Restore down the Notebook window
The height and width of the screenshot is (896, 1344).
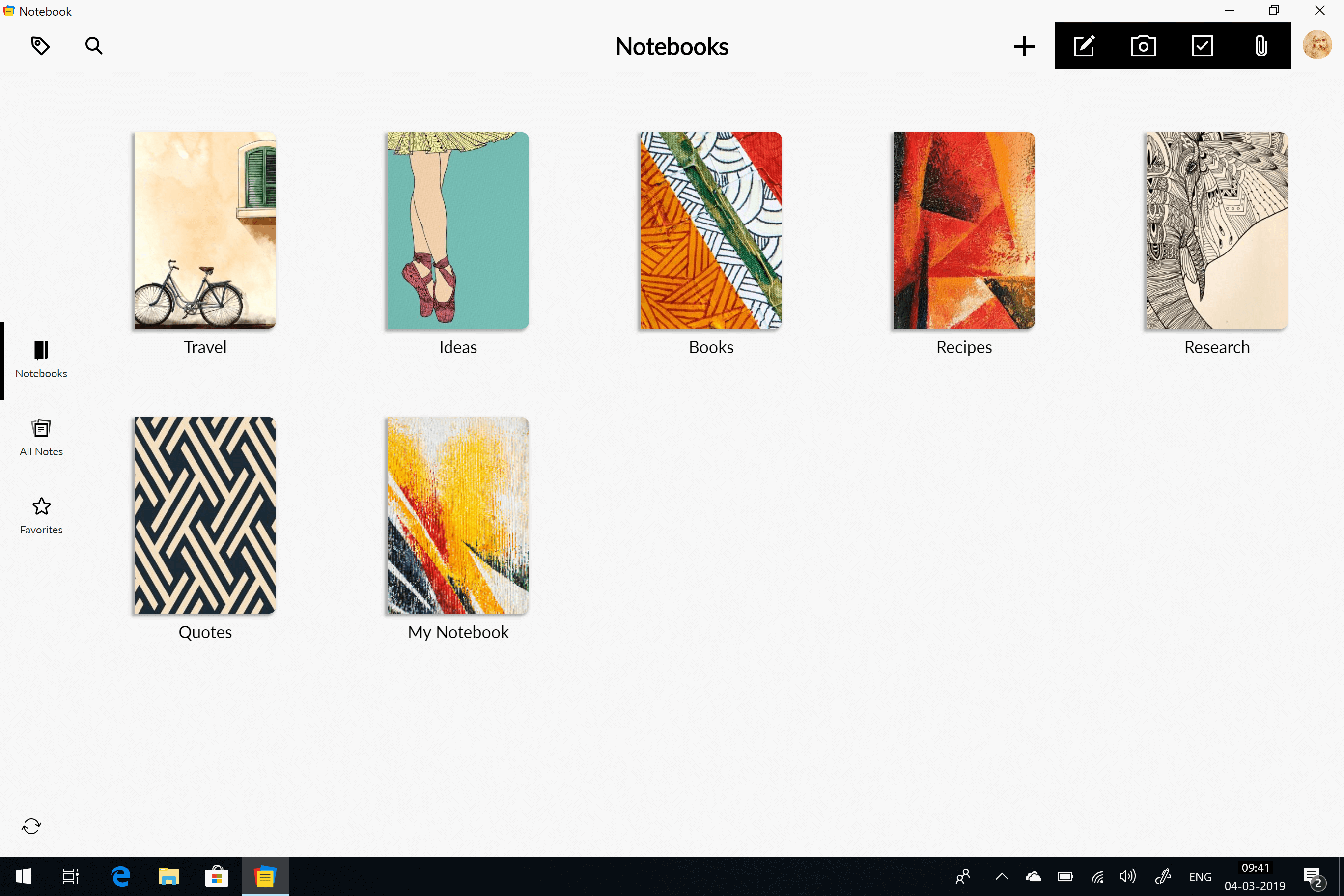coord(1274,11)
